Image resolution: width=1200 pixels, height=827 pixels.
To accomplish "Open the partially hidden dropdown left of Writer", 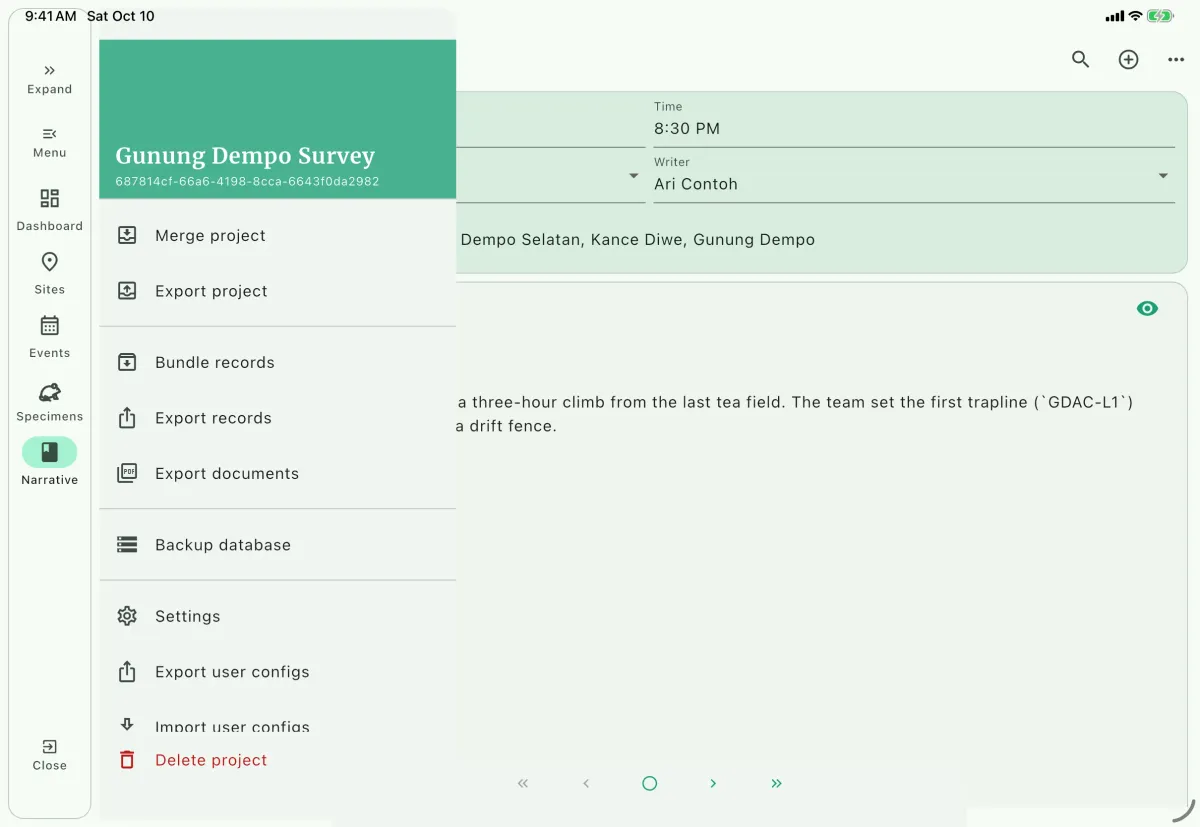I will (633, 176).
